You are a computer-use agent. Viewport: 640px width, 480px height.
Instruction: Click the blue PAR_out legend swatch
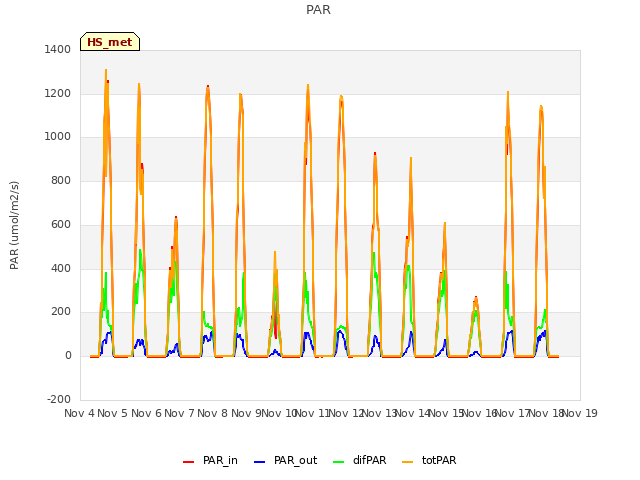pyautogui.click(x=259, y=462)
